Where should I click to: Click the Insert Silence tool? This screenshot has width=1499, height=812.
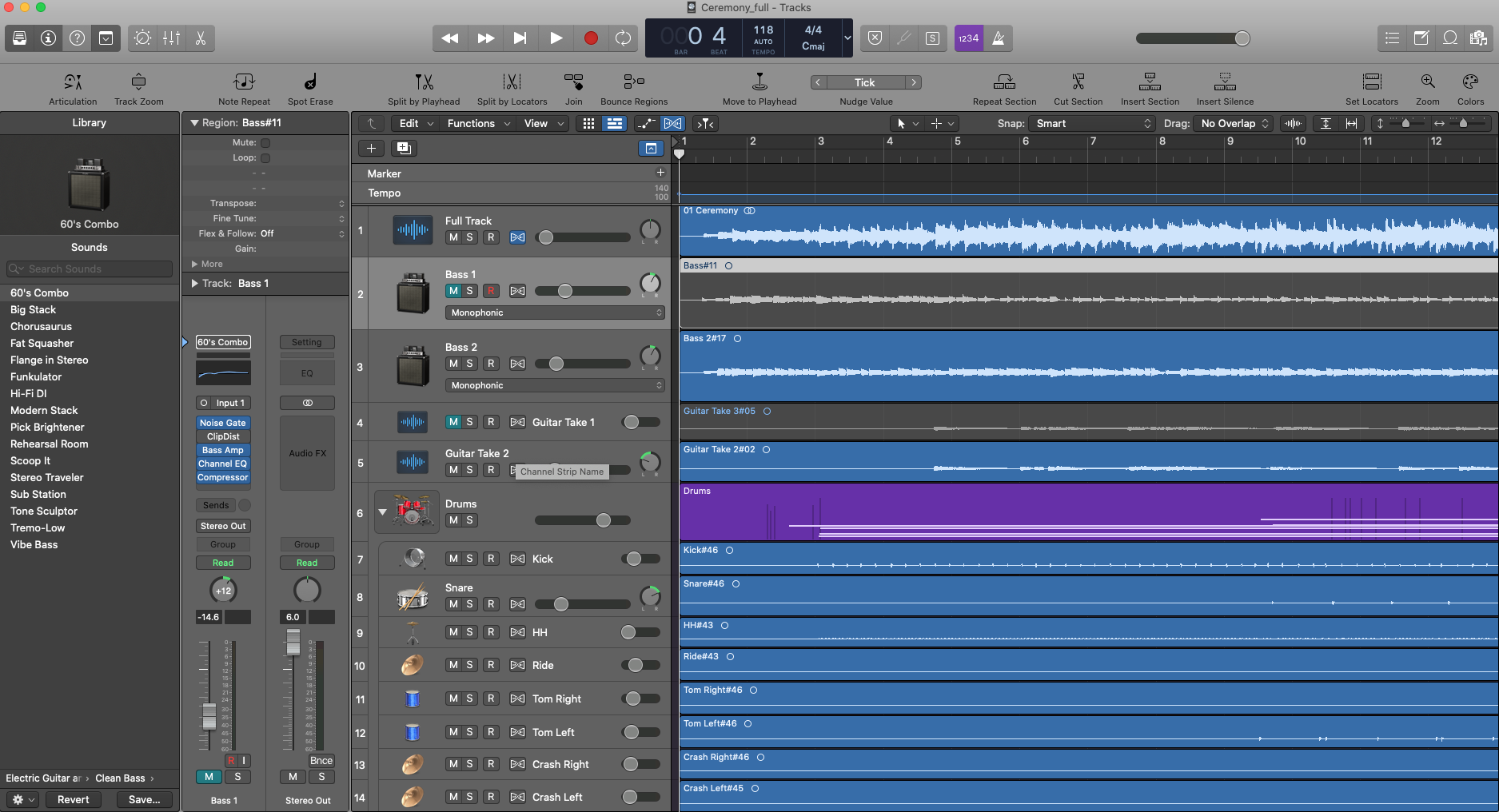(x=1225, y=89)
